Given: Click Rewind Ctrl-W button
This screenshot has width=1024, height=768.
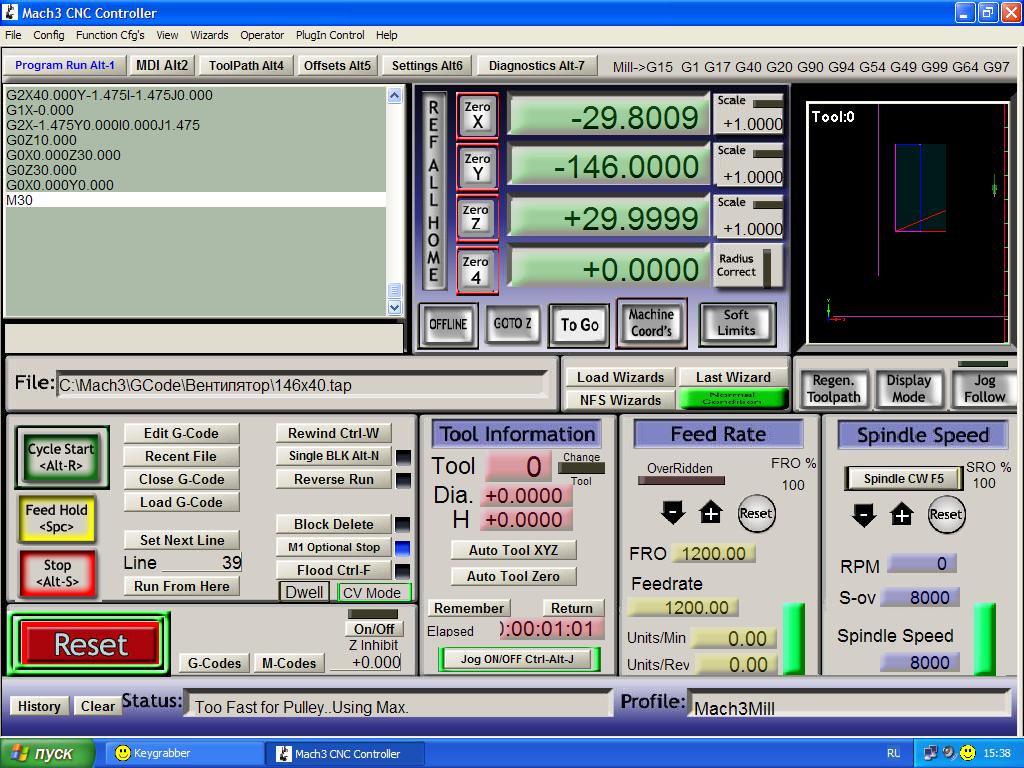Looking at the screenshot, I should pyautogui.click(x=334, y=433).
